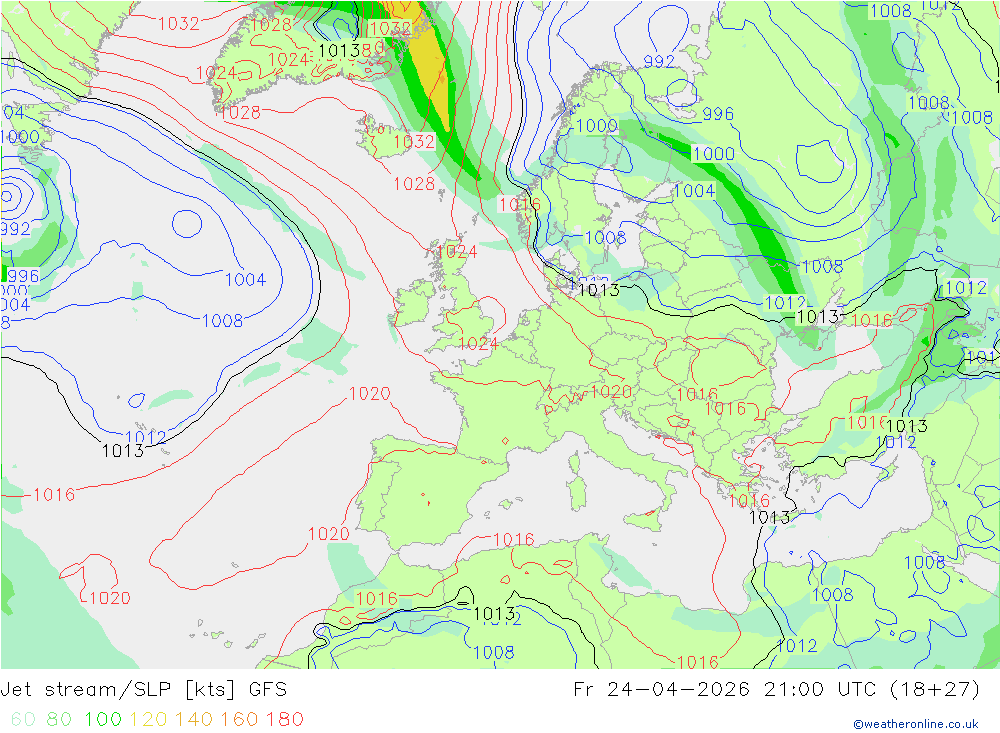Select the 140 knots legend value
This screenshot has height=733, width=1000.
pos(194,719)
